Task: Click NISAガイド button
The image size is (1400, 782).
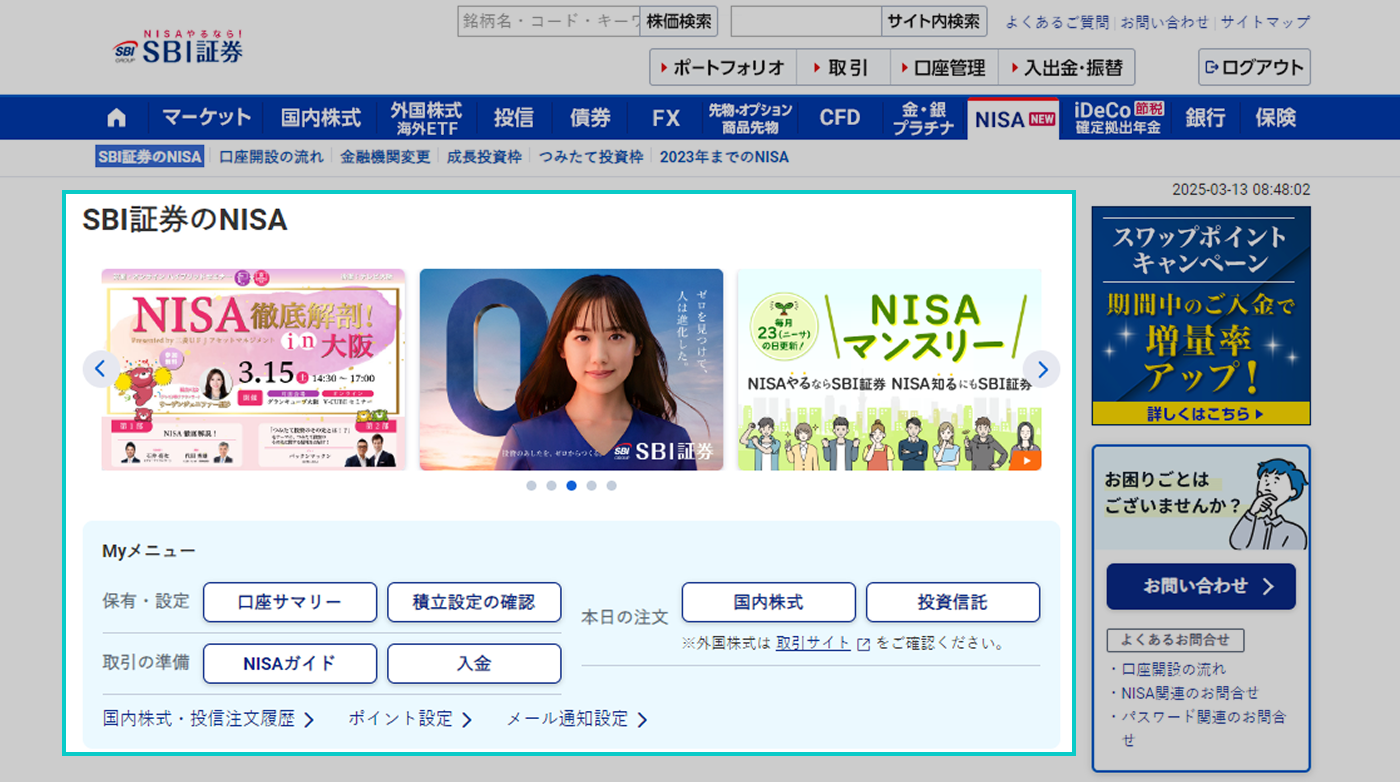Action: click(290, 663)
